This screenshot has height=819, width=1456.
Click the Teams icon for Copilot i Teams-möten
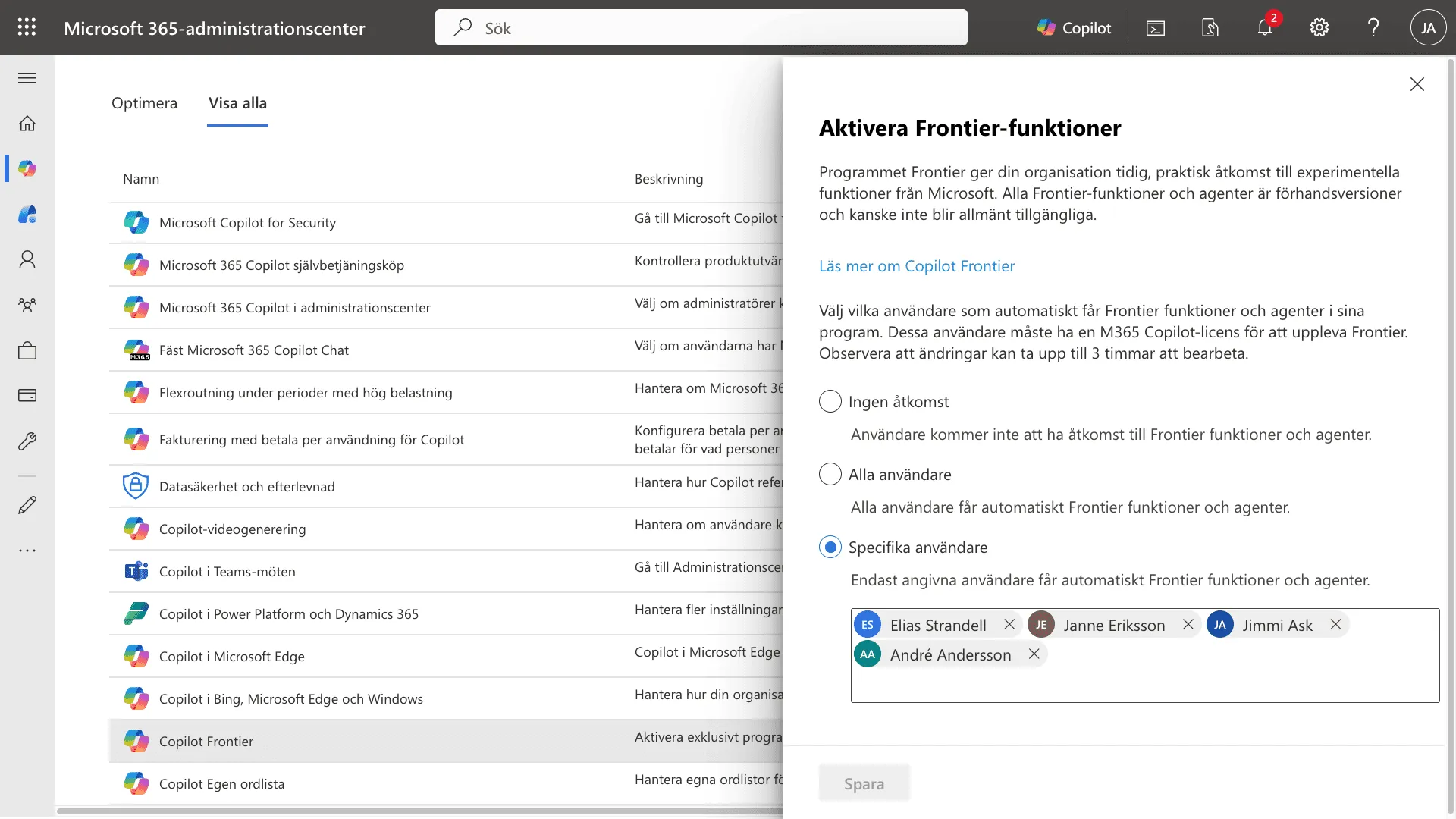point(136,571)
